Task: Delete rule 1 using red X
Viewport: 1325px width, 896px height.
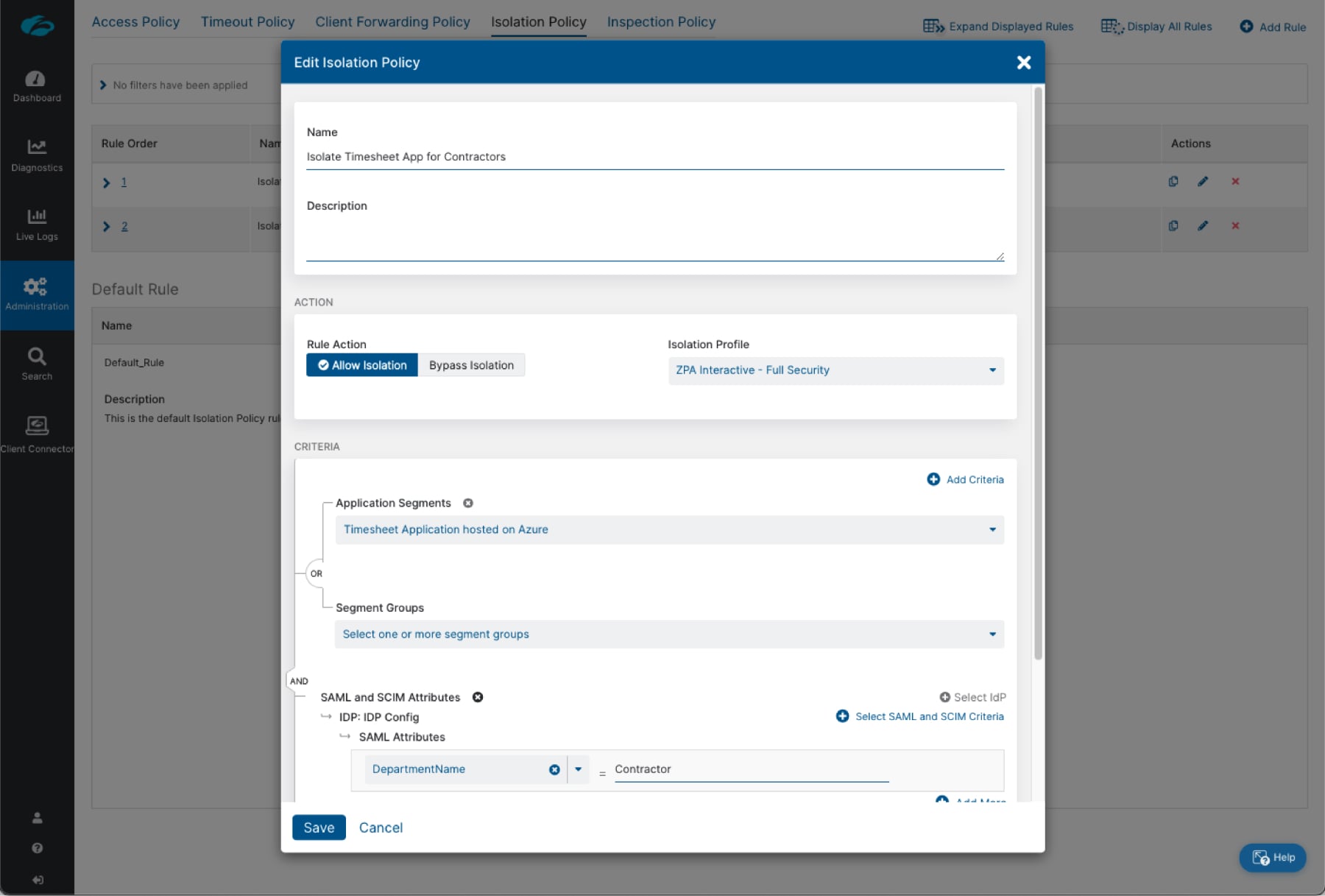Action: tap(1235, 181)
